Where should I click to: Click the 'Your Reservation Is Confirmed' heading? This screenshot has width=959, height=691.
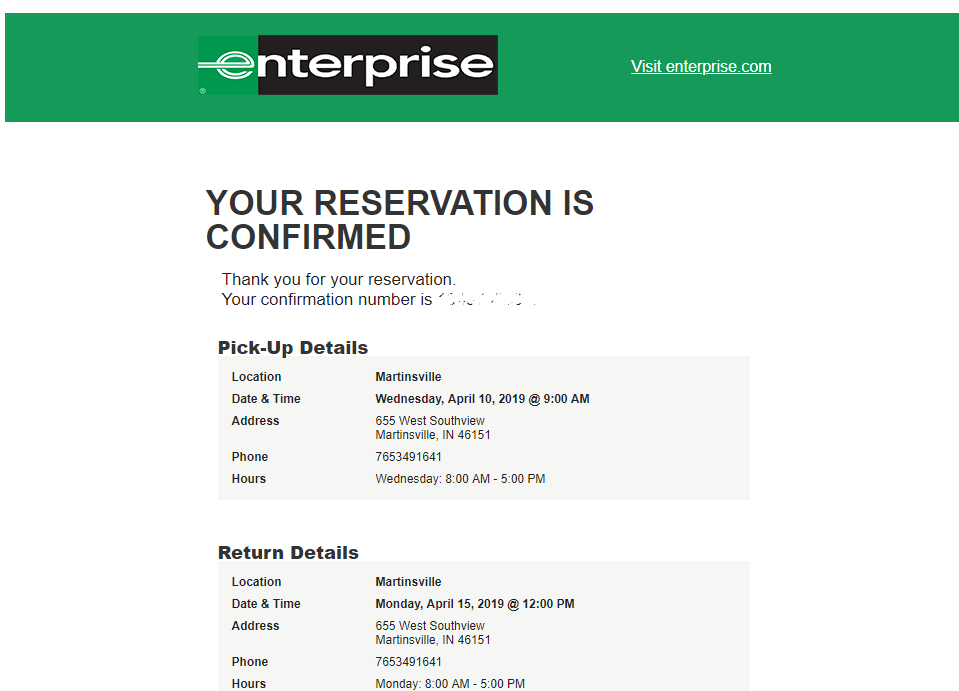399,220
